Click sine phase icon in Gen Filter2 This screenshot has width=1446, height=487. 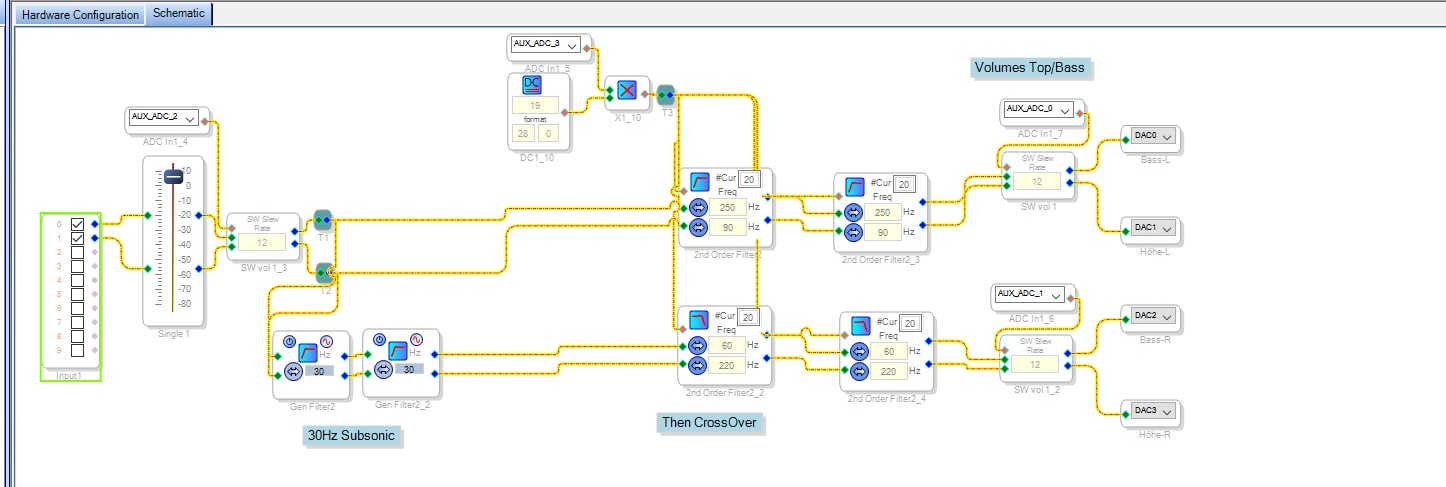[327, 340]
